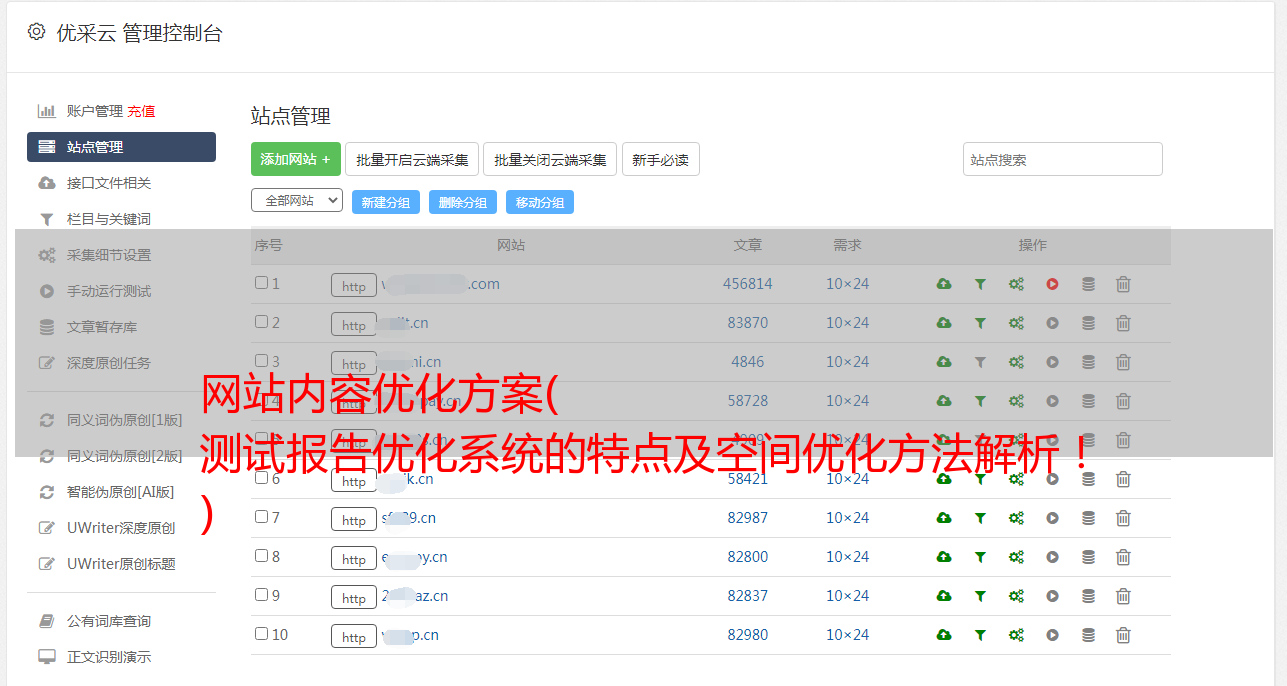Open 账户管理 in the sidebar
This screenshot has height=686, width=1287.
click(95, 111)
